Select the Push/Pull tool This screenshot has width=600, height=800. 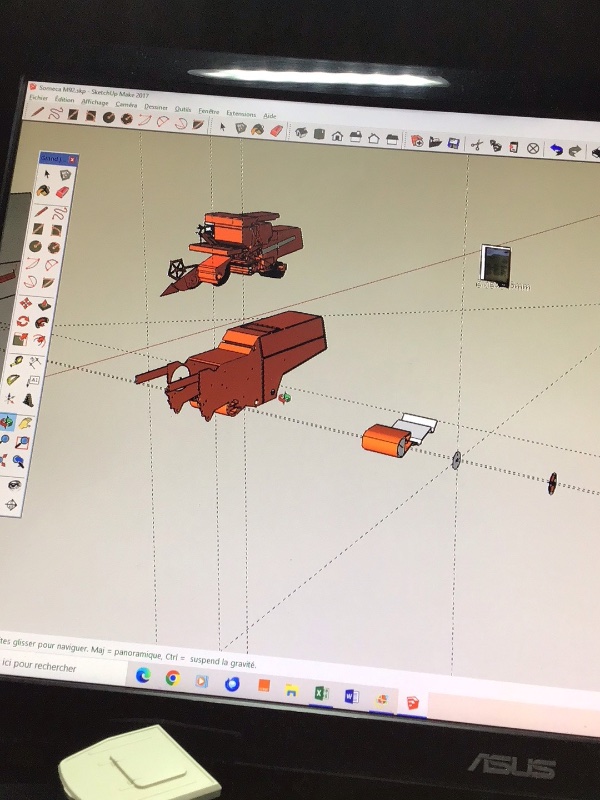pyautogui.click(x=44, y=305)
